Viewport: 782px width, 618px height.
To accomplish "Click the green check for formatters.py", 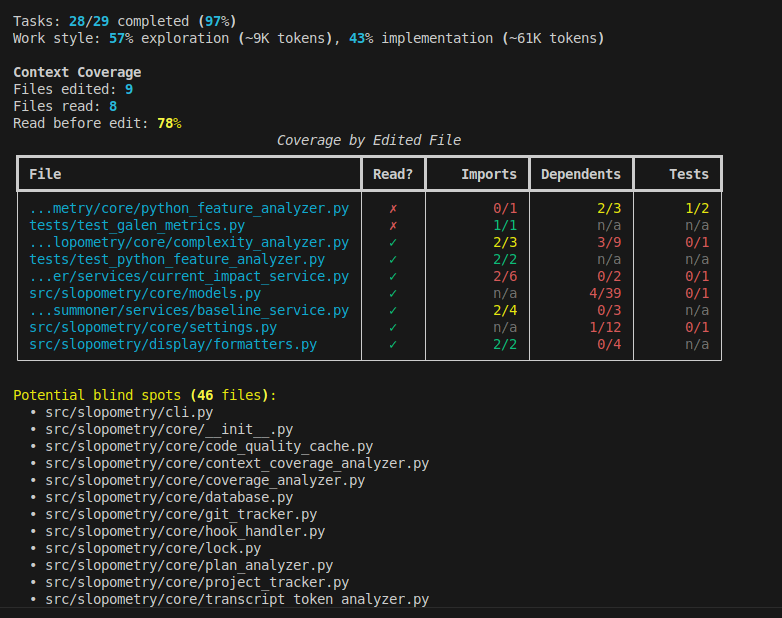I will [393, 344].
